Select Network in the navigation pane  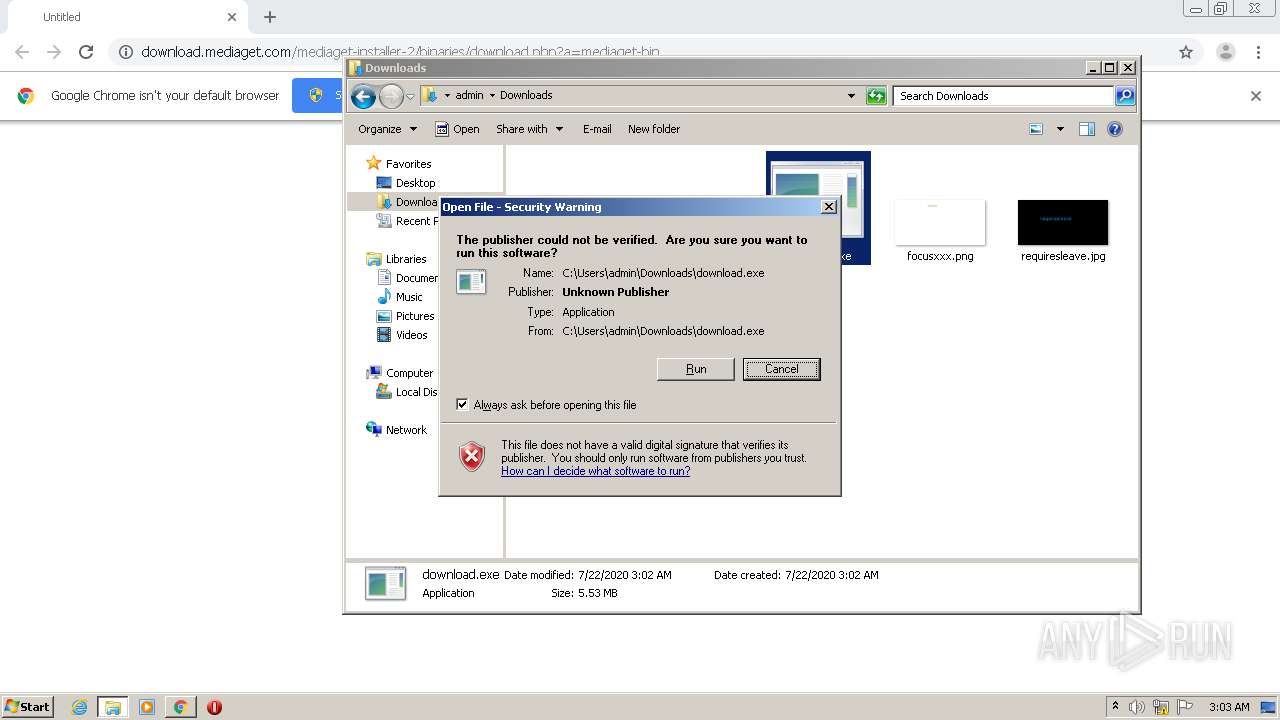coord(397,430)
